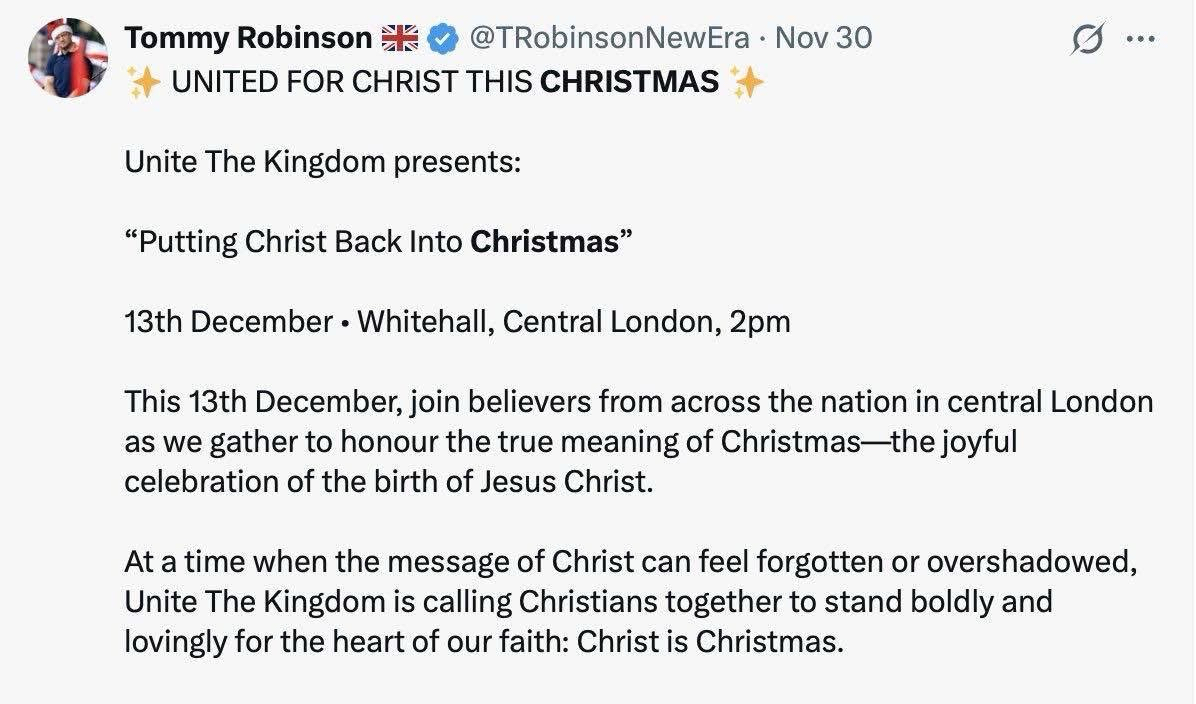
Task: Click the bold CHRISTMAS word in headline
Action: coord(629,82)
